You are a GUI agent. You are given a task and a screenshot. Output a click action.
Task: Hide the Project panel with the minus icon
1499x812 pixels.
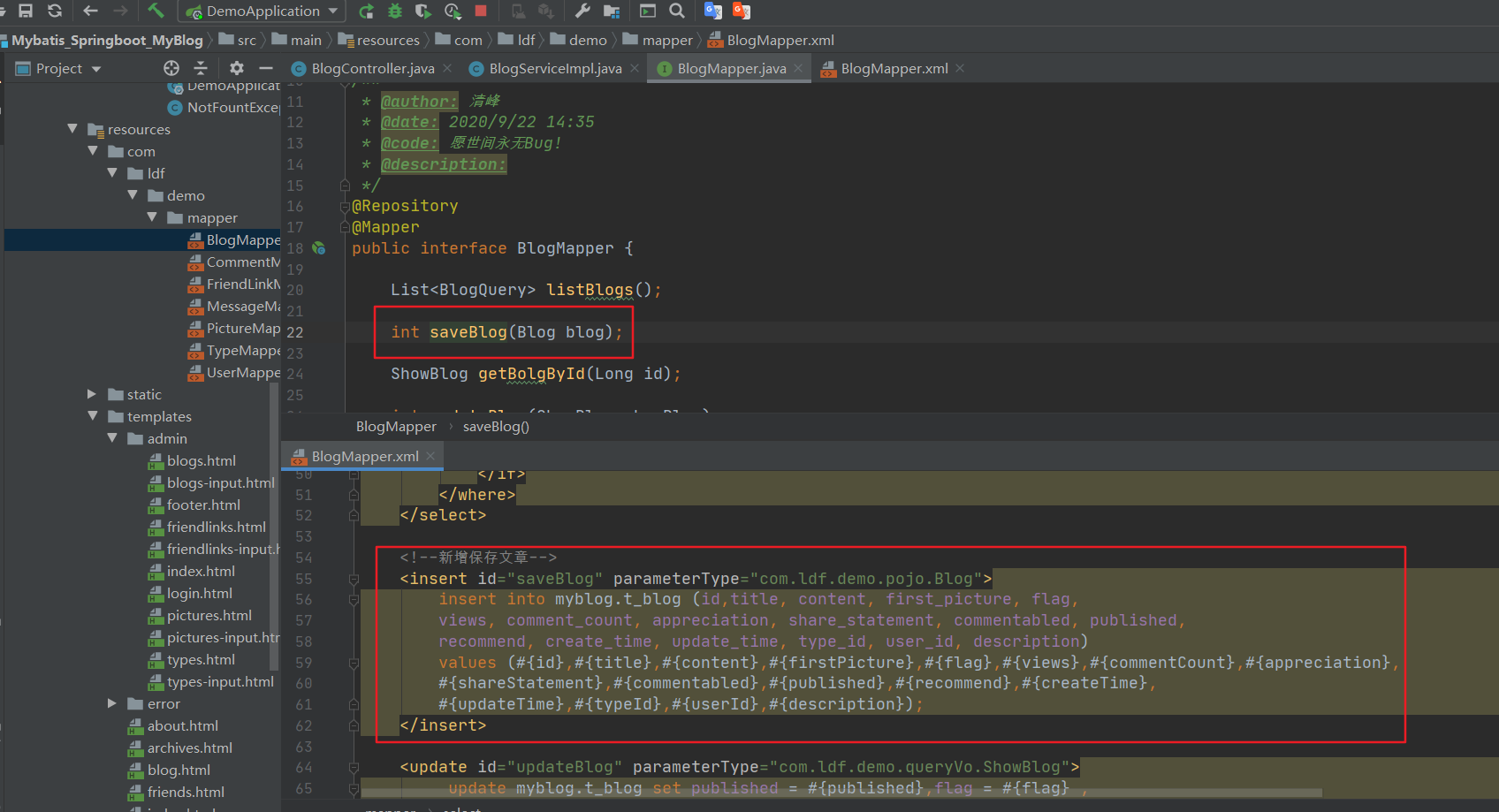click(x=265, y=68)
